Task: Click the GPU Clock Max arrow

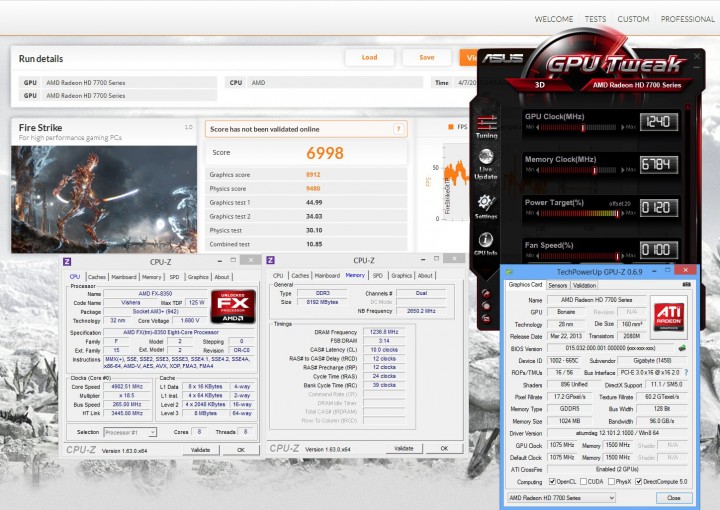Action: click(x=623, y=128)
